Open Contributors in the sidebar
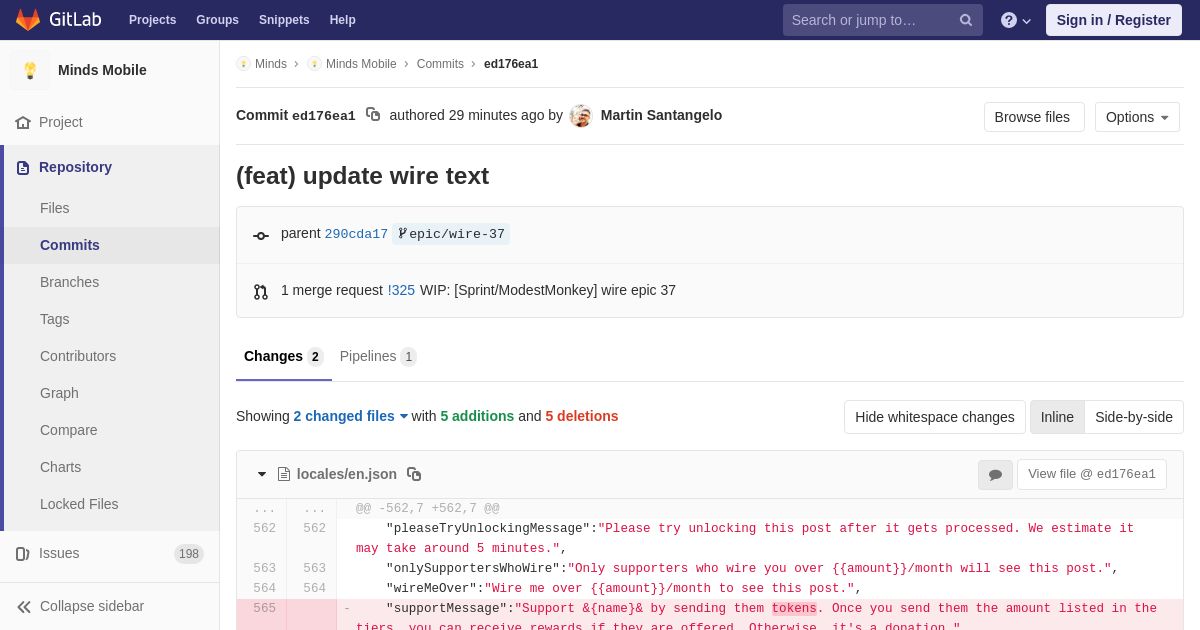1200x630 pixels. click(x=112, y=356)
